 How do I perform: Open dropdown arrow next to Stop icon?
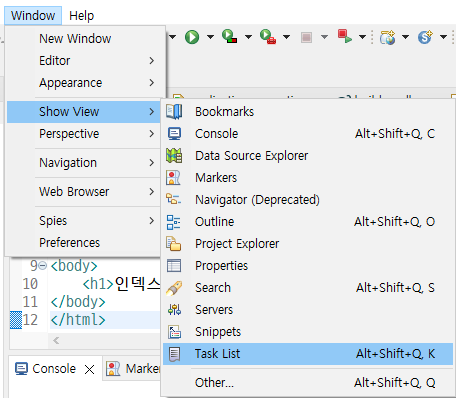[x=324, y=37]
